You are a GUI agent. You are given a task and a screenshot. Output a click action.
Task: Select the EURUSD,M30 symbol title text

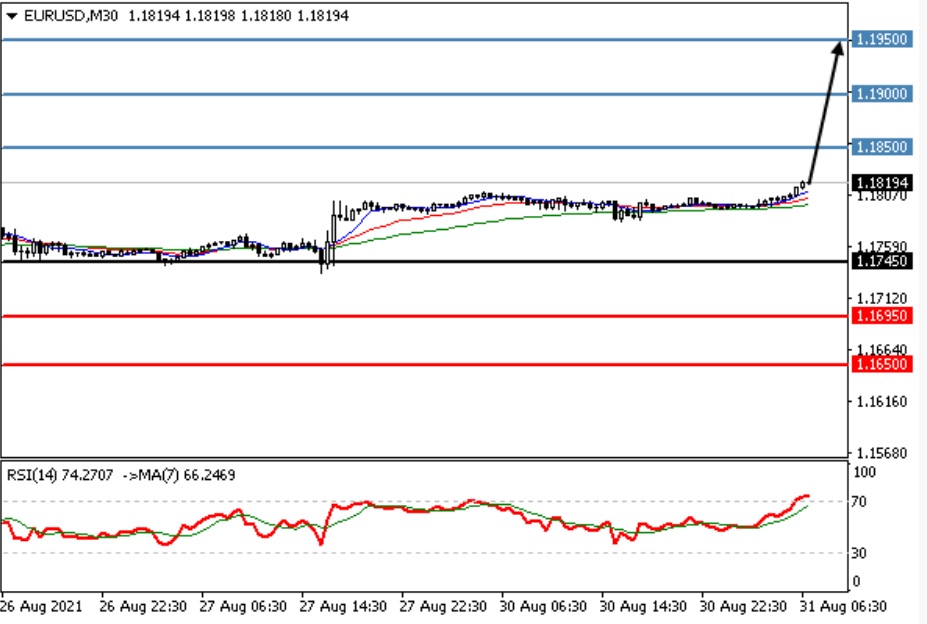[x=70, y=16]
